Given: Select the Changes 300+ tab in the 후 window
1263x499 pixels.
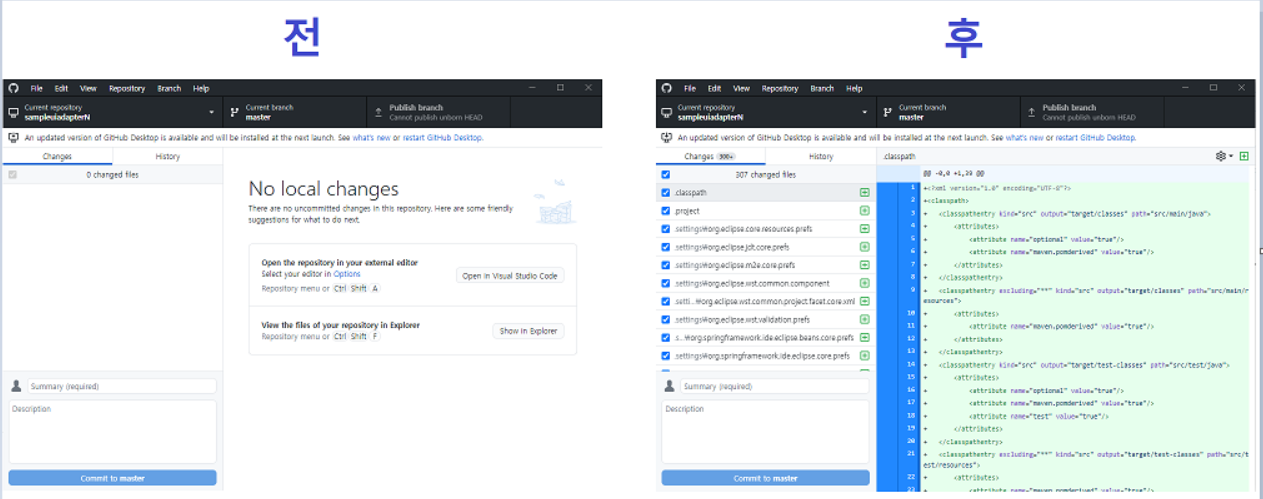Looking at the screenshot, I should 711,156.
